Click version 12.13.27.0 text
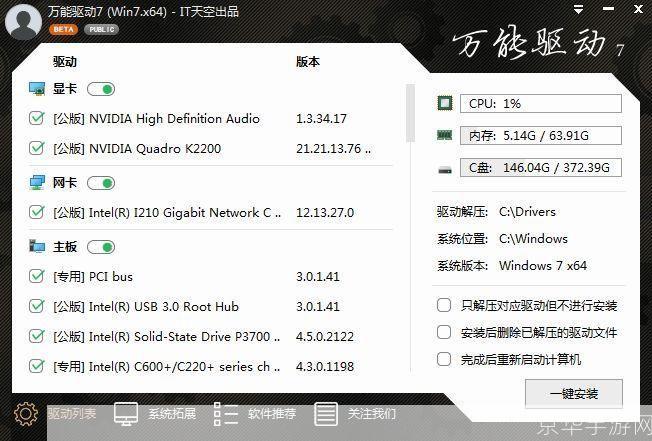 coord(325,212)
